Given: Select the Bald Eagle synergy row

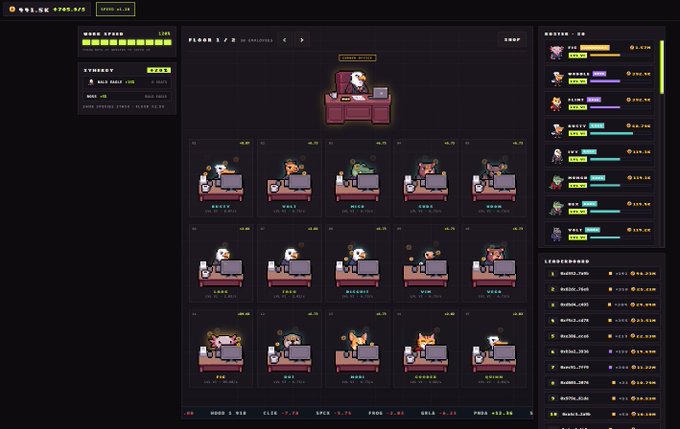Looking at the screenshot, I should tap(127, 82).
